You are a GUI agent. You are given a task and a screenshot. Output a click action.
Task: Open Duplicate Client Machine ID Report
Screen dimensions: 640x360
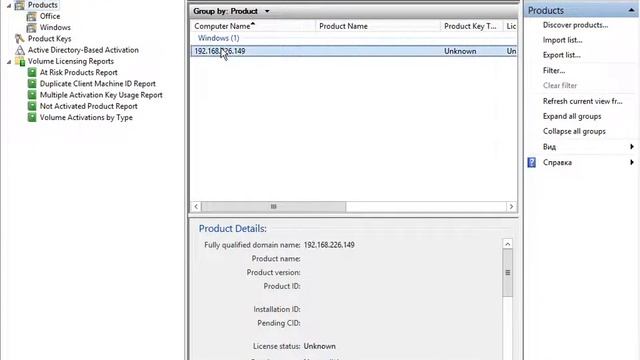pyautogui.click(x=98, y=84)
